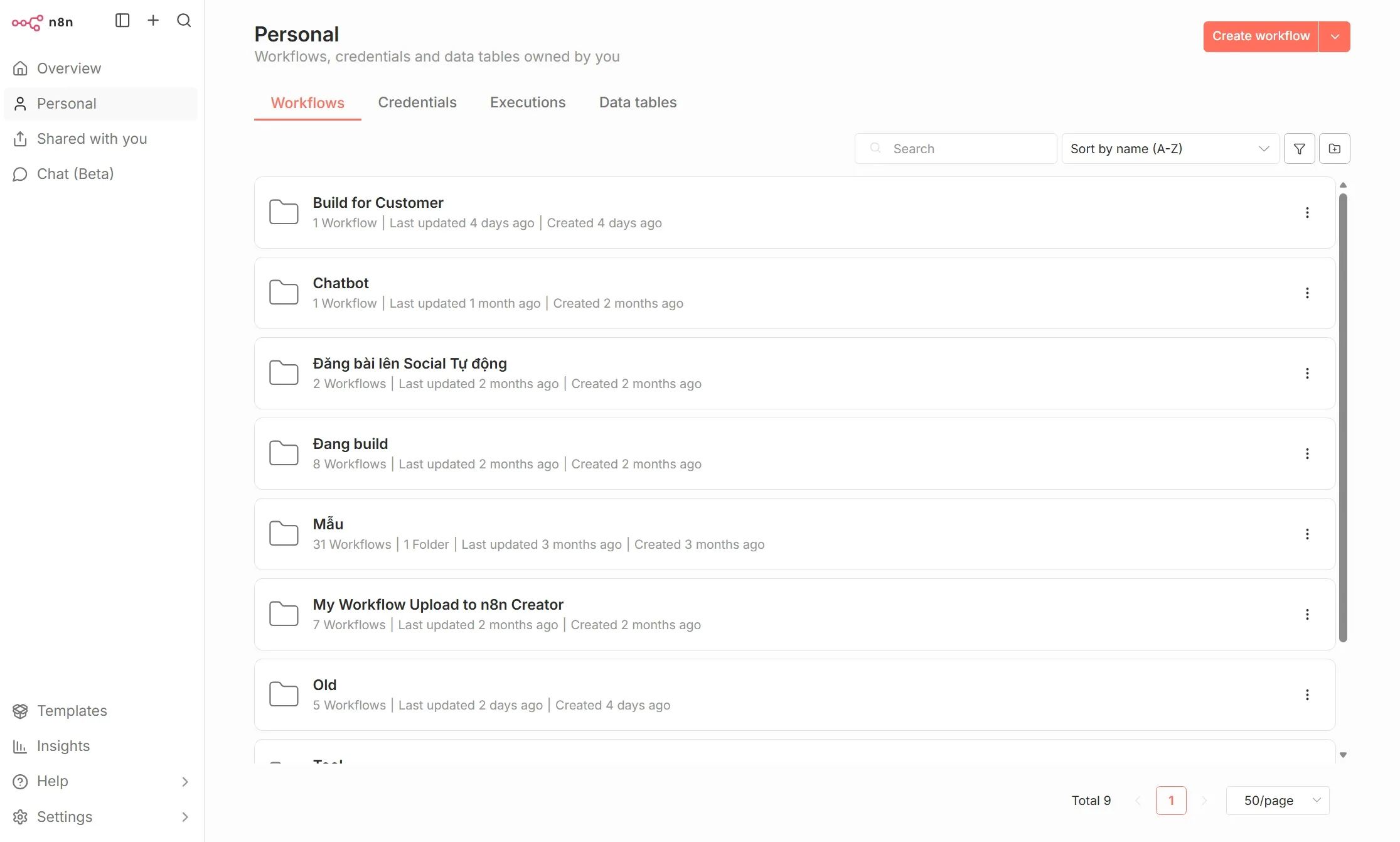Image resolution: width=1400 pixels, height=842 pixels.
Task: Open the Sort by name dropdown
Action: pyautogui.click(x=1170, y=149)
